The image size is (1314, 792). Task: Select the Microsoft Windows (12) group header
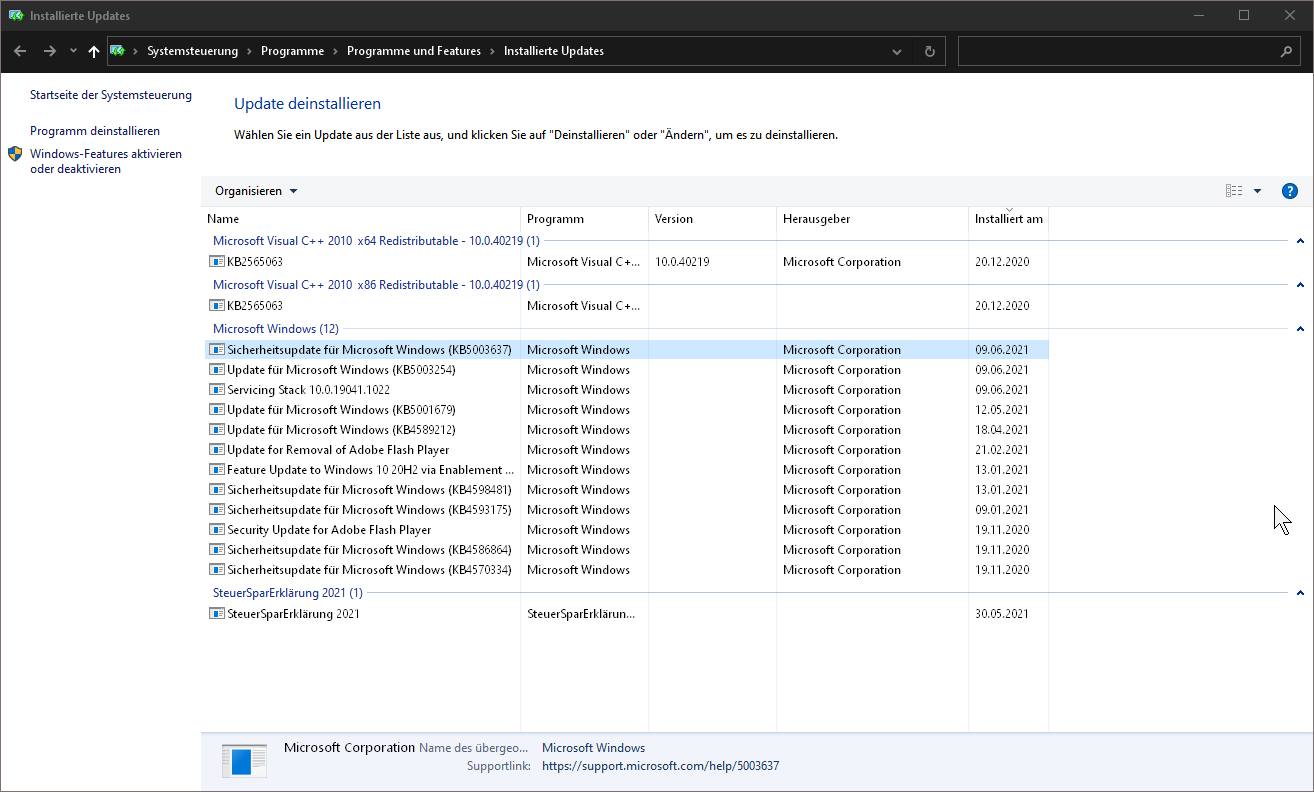pos(276,329)
